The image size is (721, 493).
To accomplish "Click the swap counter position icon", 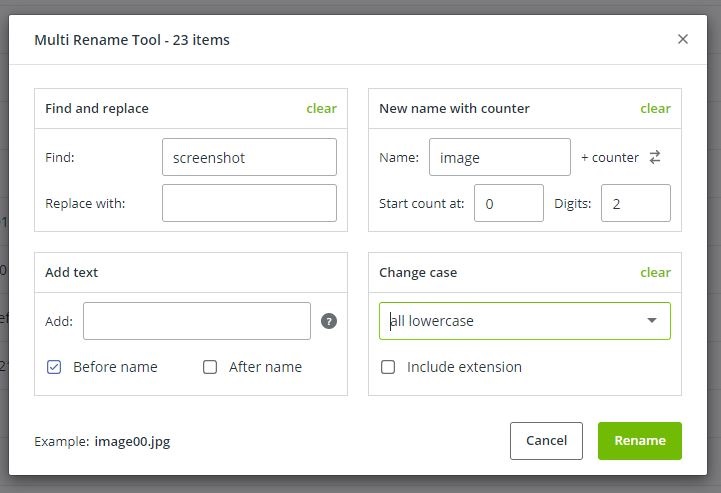I will click(655, 157).
